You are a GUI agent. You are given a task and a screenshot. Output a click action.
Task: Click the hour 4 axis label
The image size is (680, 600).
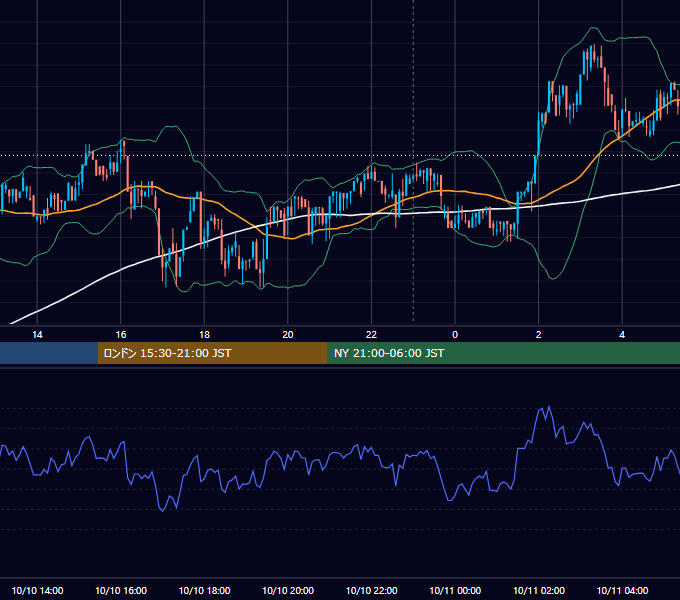pos(622,335)
